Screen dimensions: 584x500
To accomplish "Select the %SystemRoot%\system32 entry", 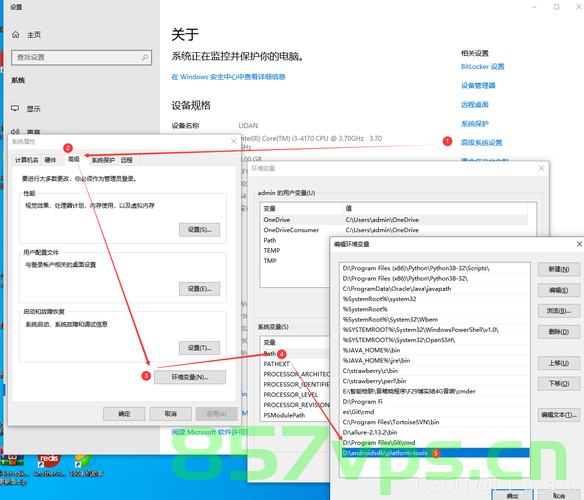I will point(435,299).
